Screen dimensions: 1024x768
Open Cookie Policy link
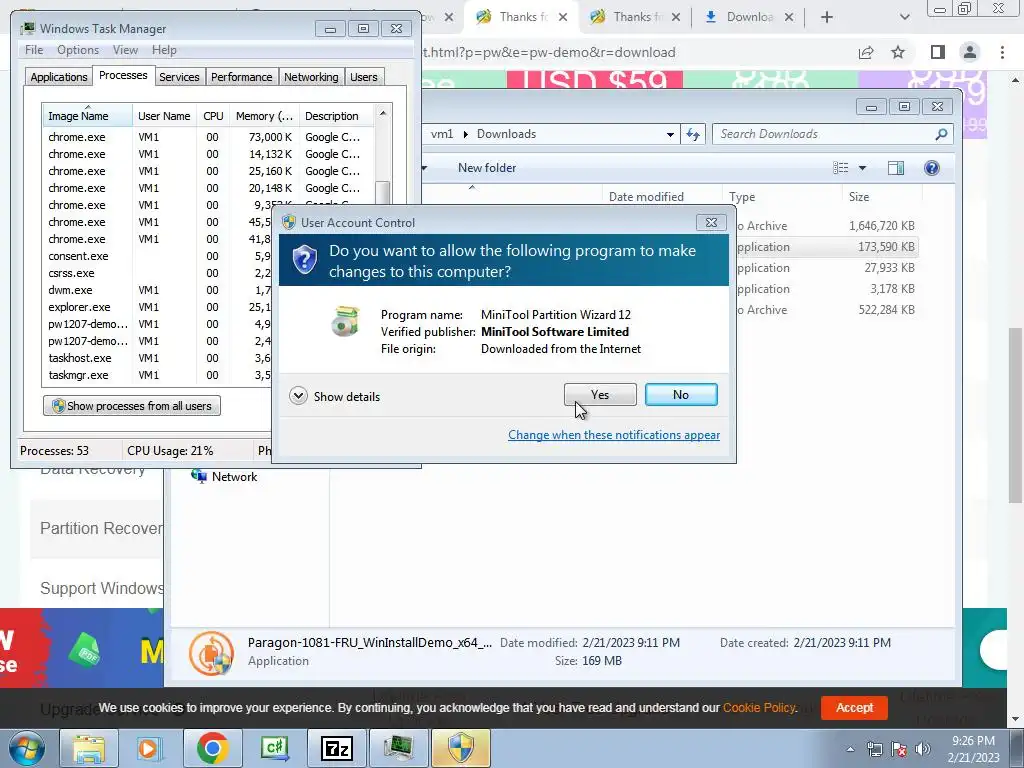coord(759,707)
